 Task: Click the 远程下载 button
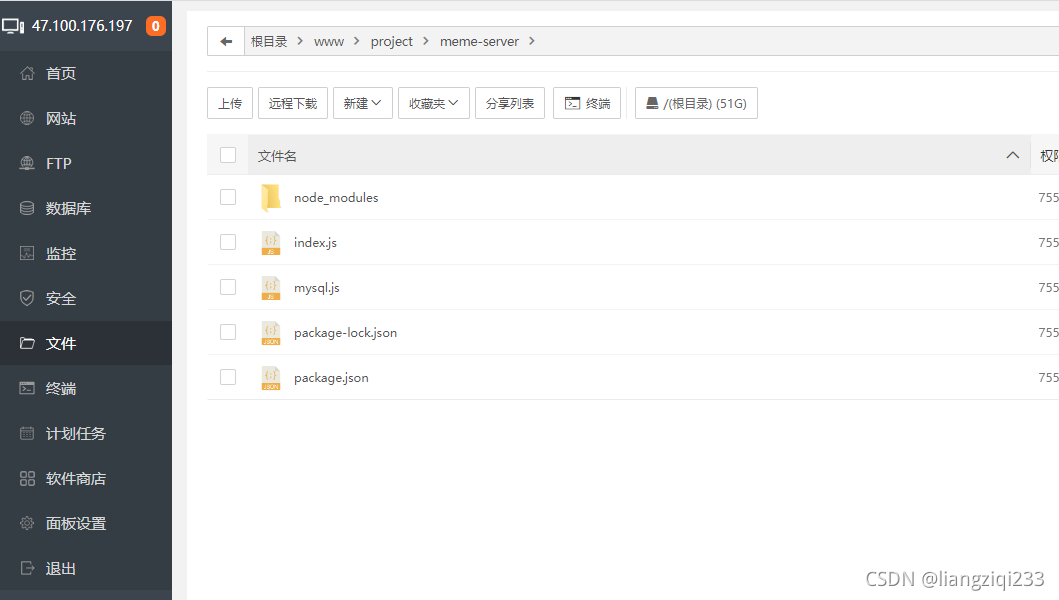coord(292,103)
